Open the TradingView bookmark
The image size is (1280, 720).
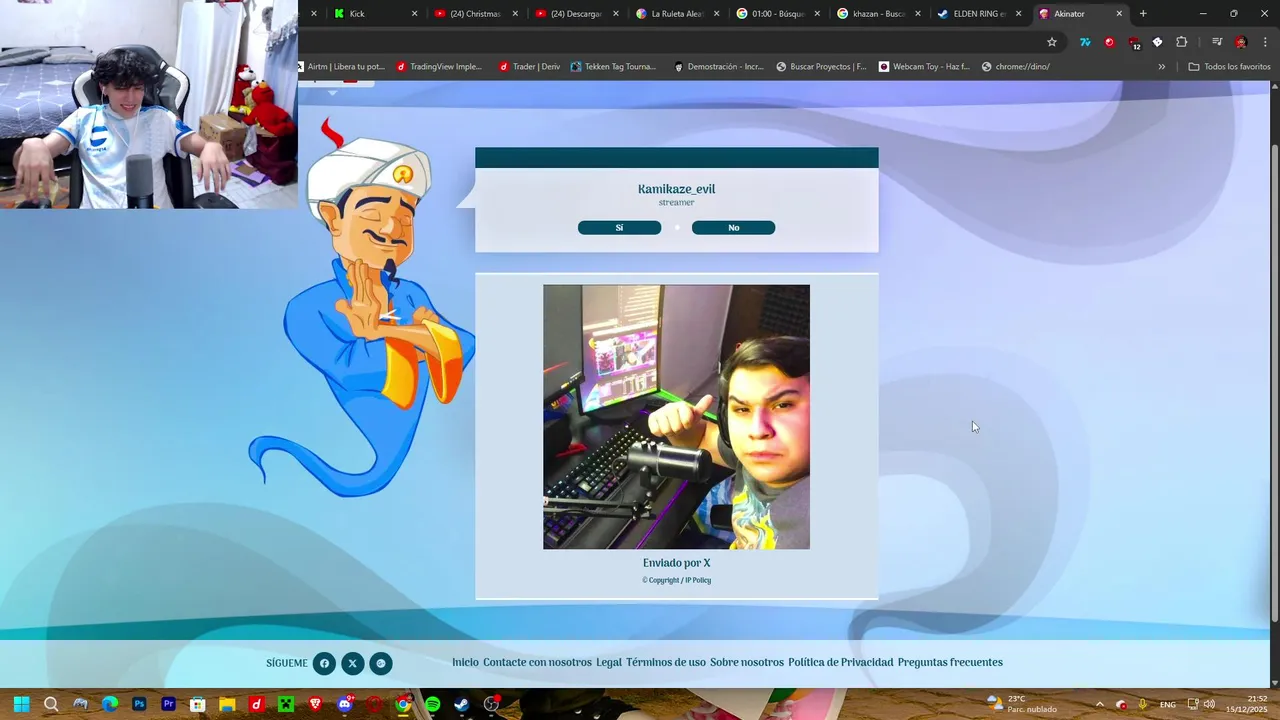pyautogui.click(x=439, y=67)
